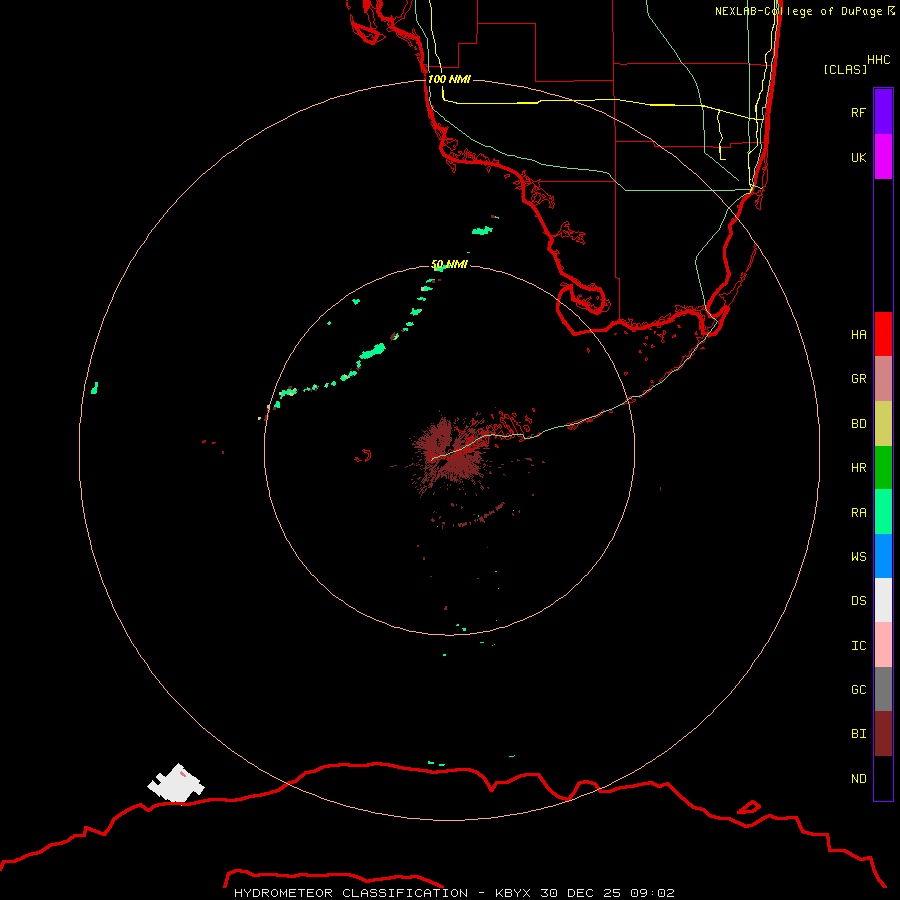Select the BI legend label

858,734
